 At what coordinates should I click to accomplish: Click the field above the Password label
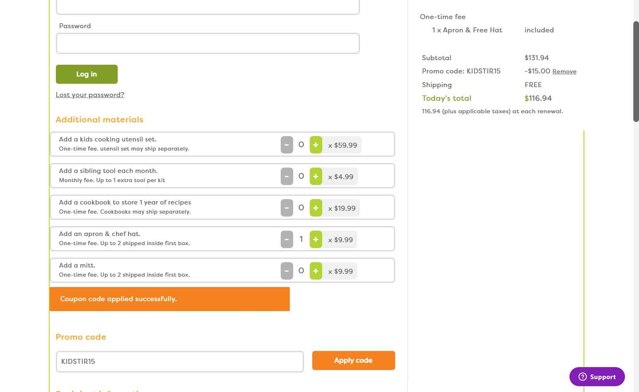tap(208, 7)
